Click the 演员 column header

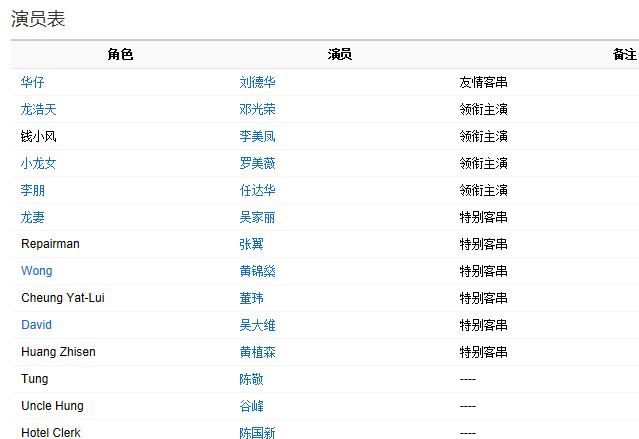339,54
